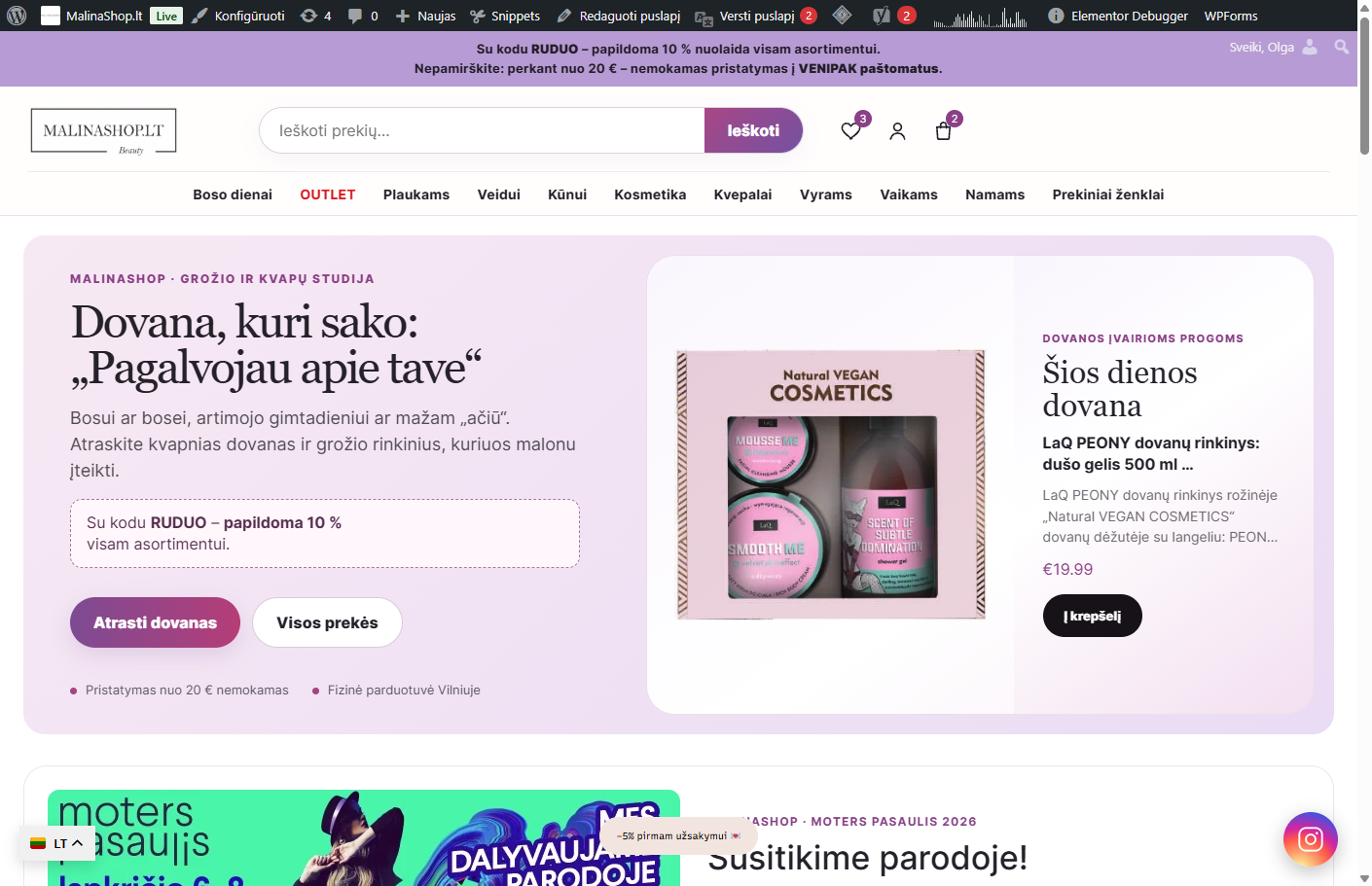1372x886 pixels.
Task: Click the Visos prekės button
Action: (x=327, y=622)
